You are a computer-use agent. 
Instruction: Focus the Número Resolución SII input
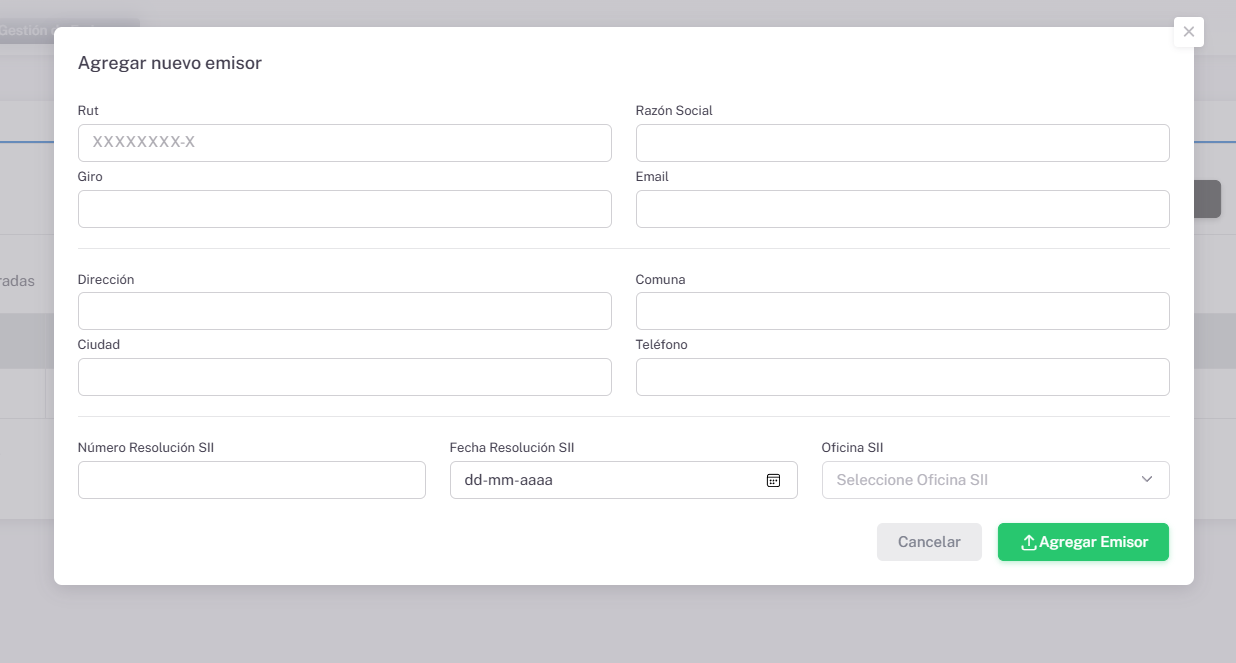251,480
